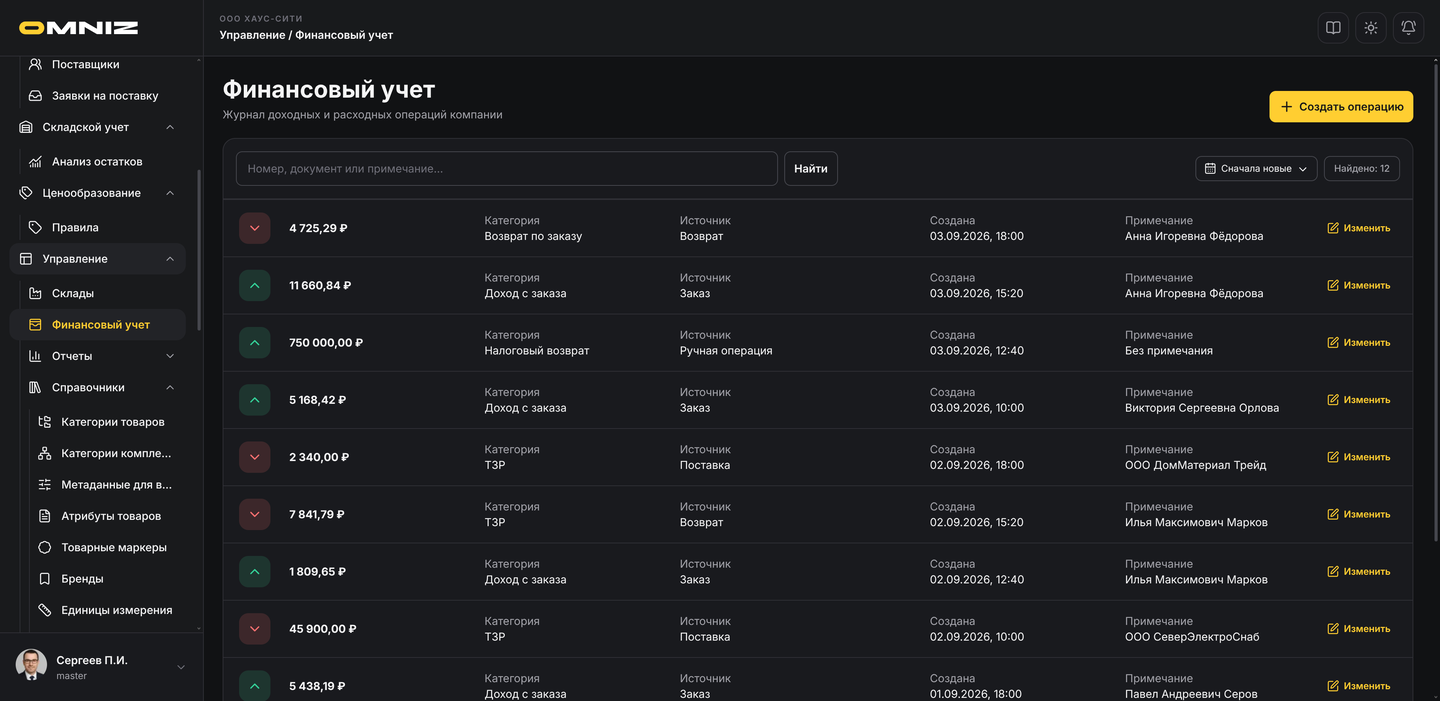Click the Поставщики sidebar icon
The width and height of the screenshot is (1440, 701).
(x=35, y=64)
